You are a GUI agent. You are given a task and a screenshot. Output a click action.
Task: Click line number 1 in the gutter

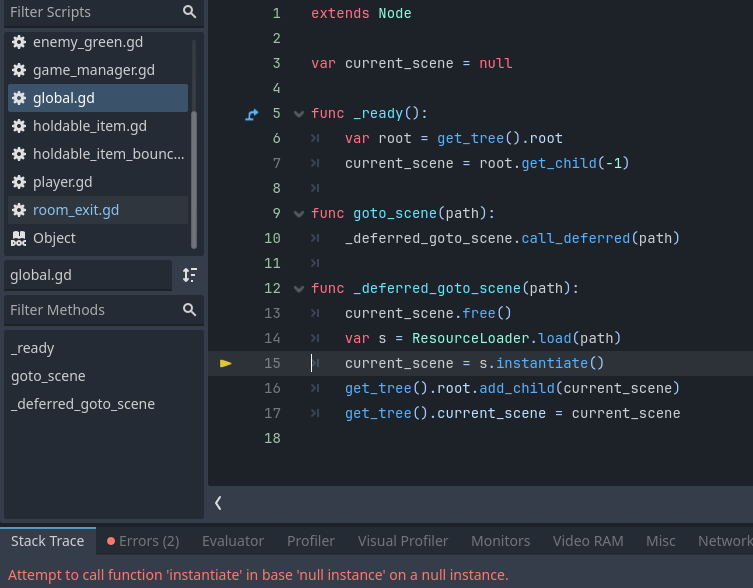click(x=277, y=13)
